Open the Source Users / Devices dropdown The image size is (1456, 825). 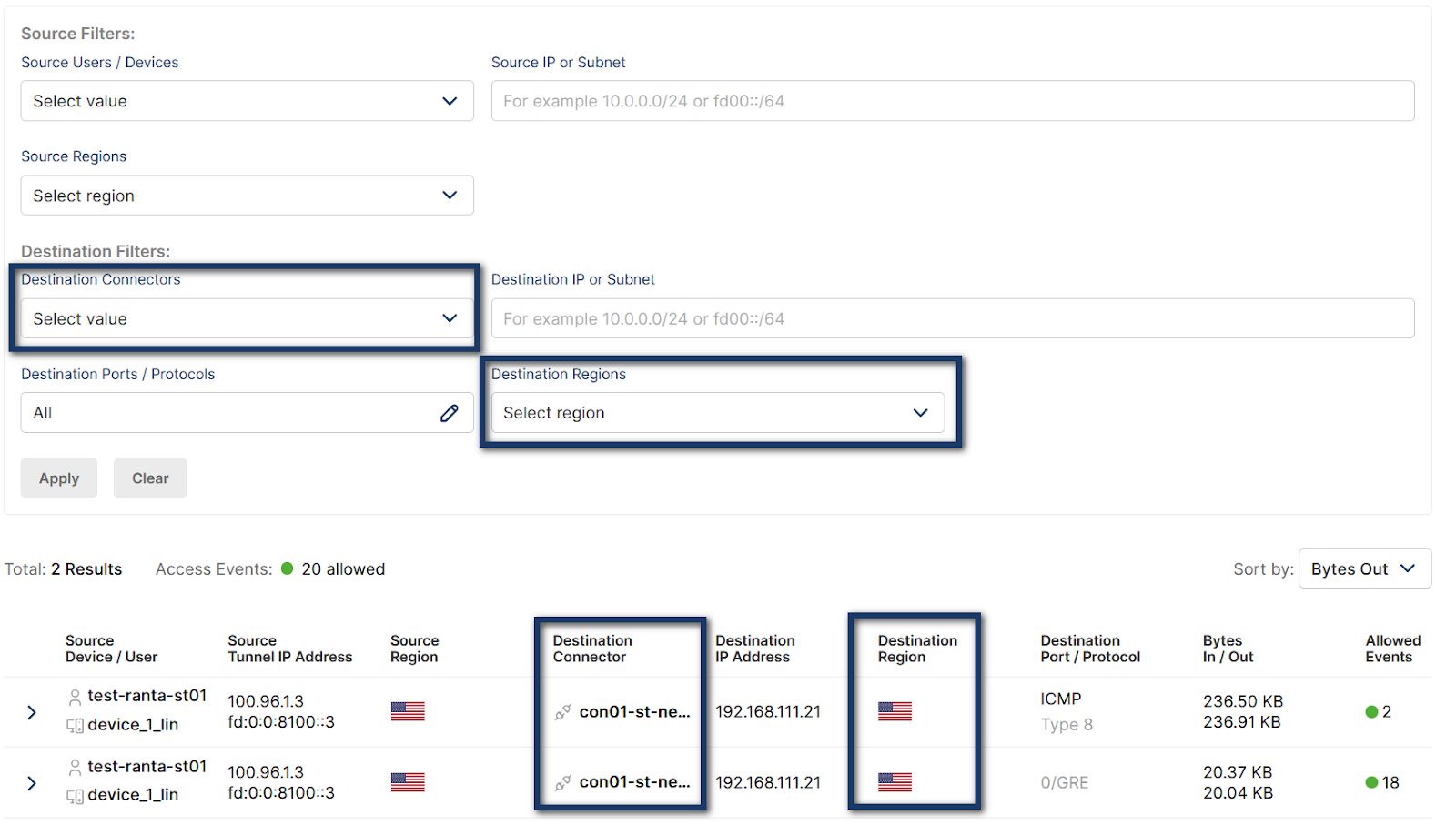(247, 101)
